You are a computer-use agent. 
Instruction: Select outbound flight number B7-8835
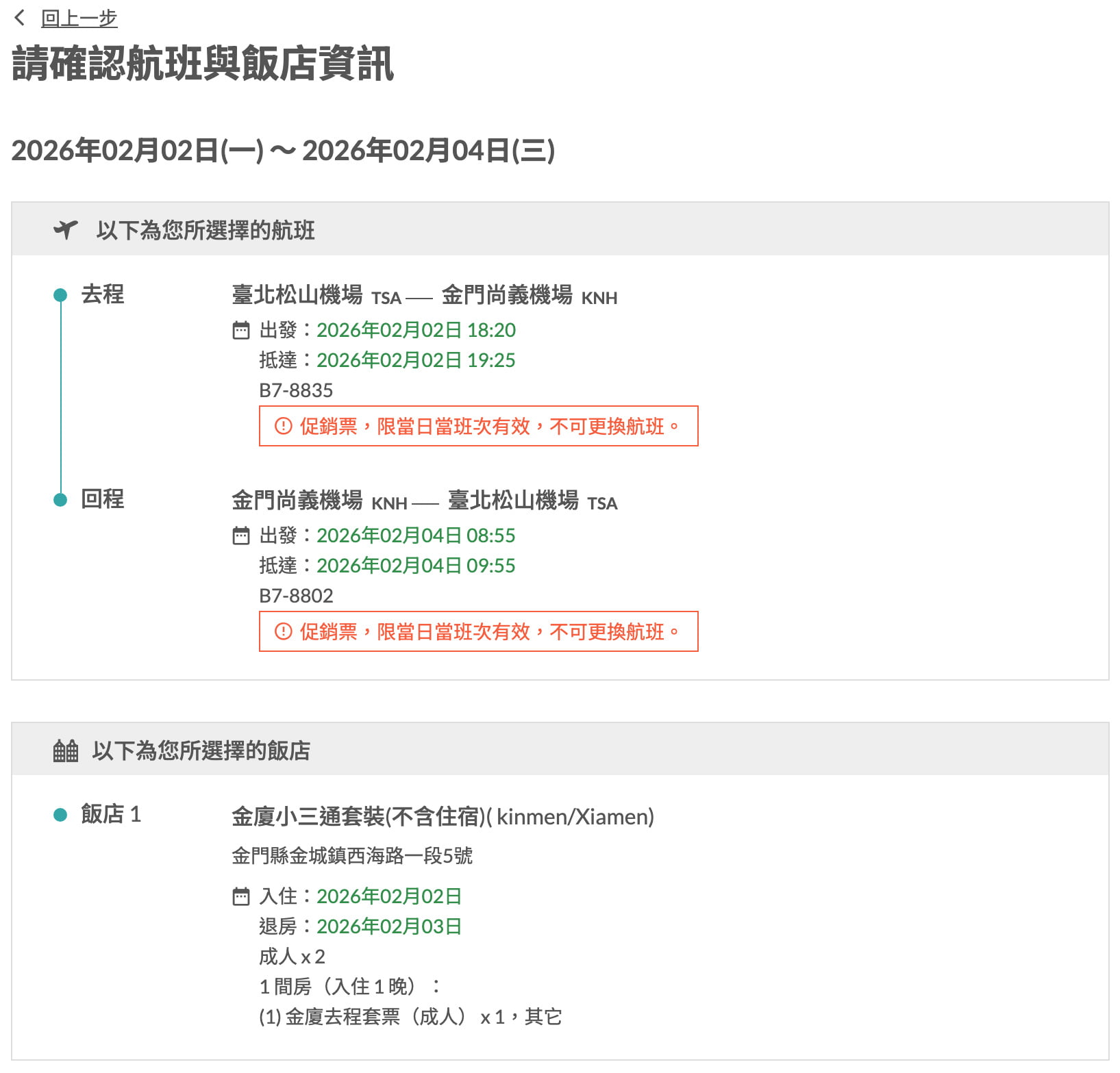[x=296, y=390]
